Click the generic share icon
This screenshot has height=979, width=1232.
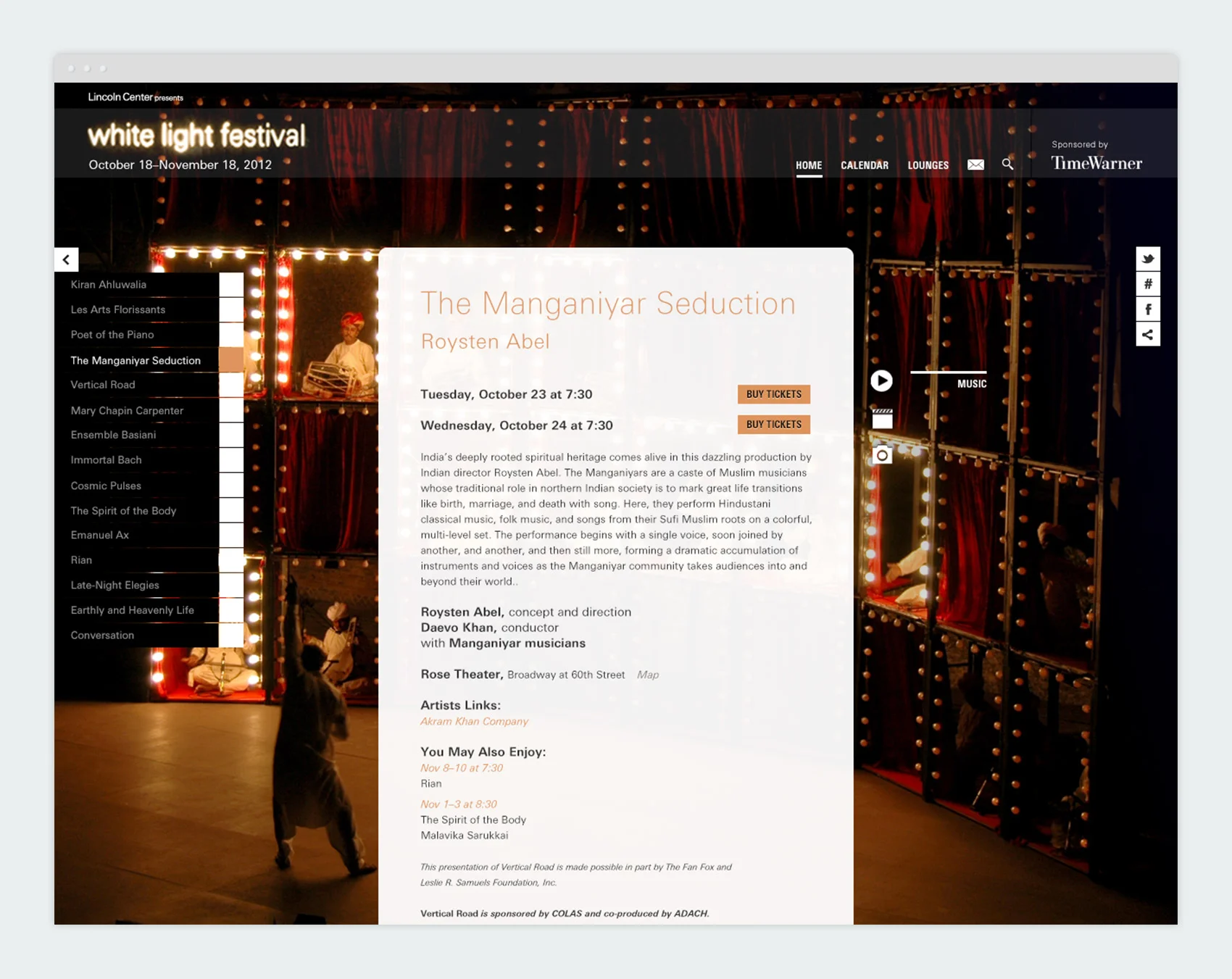pyautogui.click(x=1148, y=335)
